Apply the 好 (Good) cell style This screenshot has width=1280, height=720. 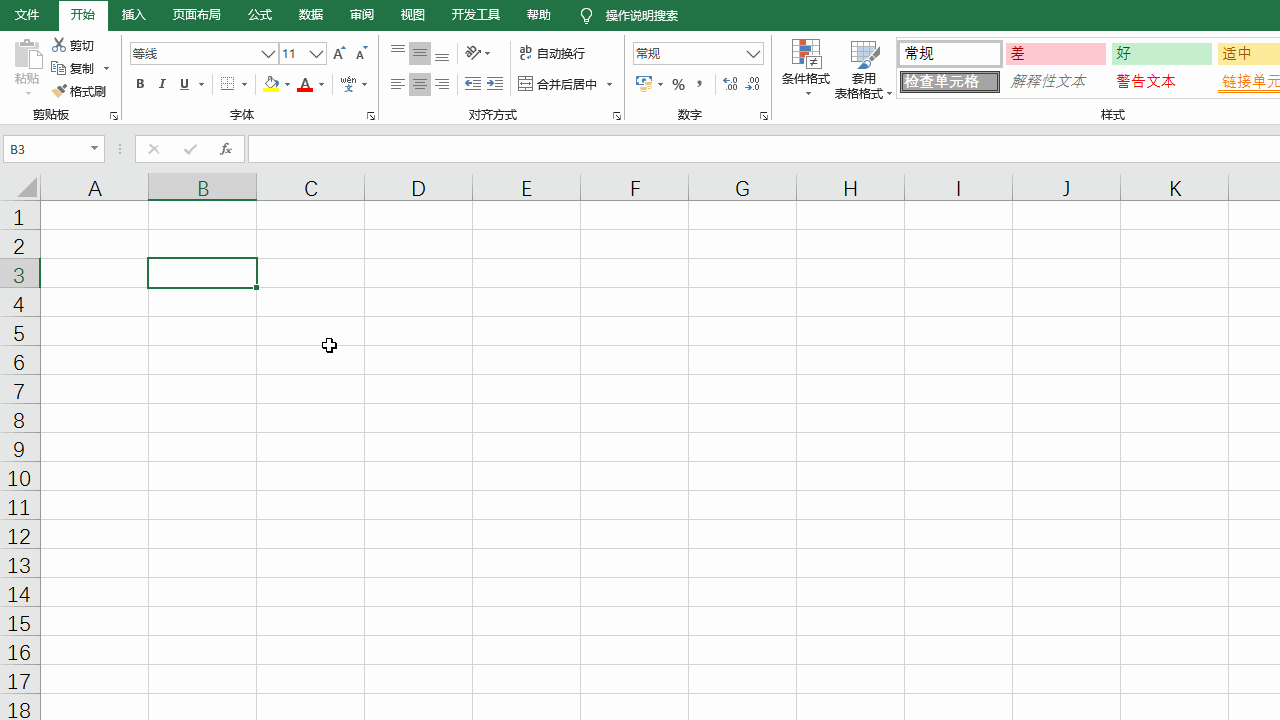point(1162,54)
